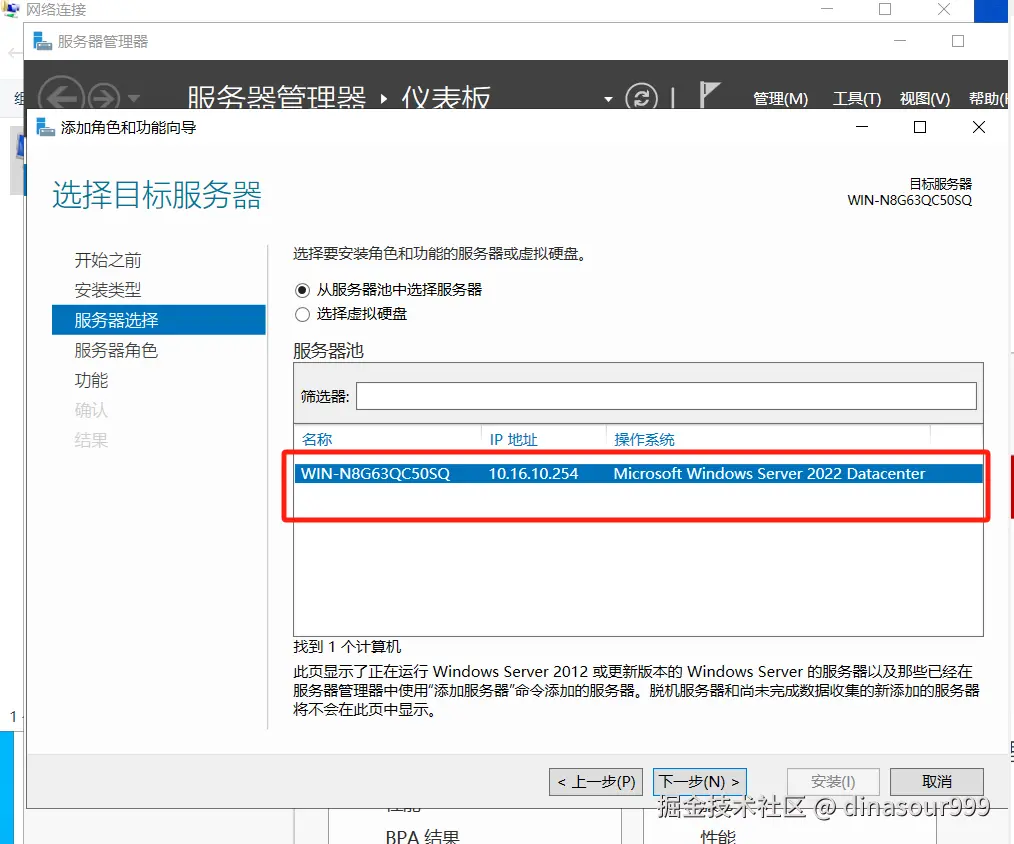Click IP address cell 10.16.10.254
The image size is (1014, 844).
pos(533,473)
